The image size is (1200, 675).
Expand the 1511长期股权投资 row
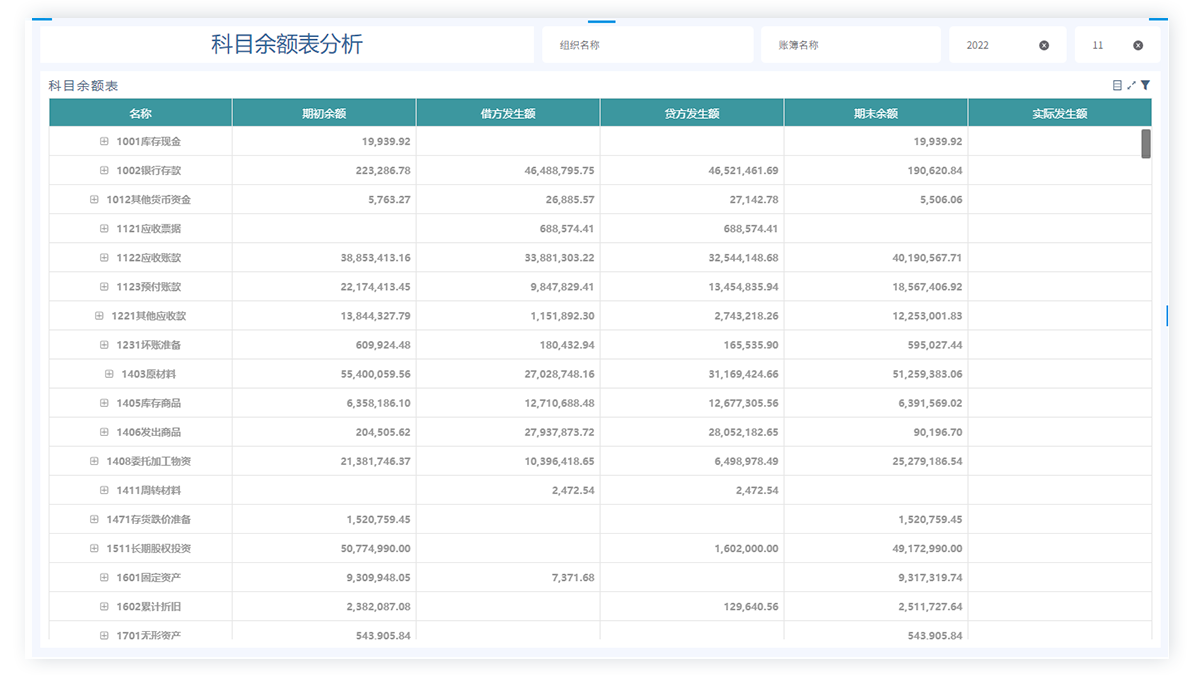(94, 548)
